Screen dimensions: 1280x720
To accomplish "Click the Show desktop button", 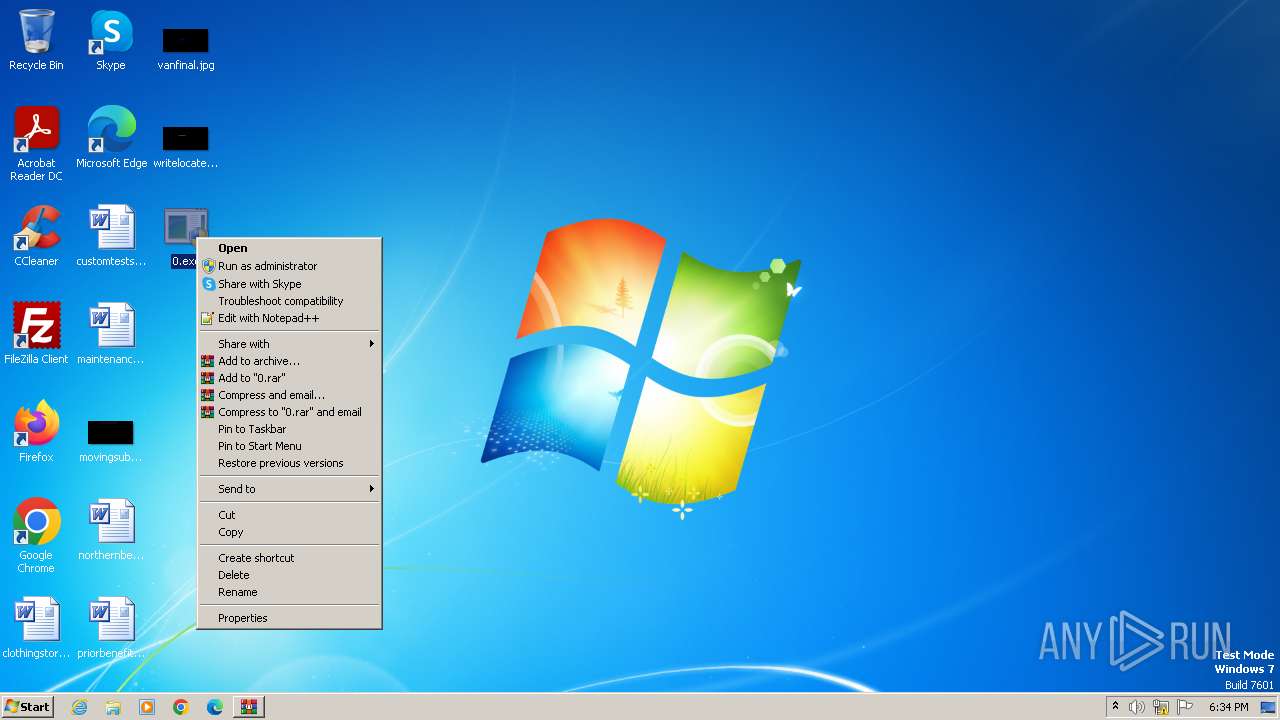I will (1268, 707).
